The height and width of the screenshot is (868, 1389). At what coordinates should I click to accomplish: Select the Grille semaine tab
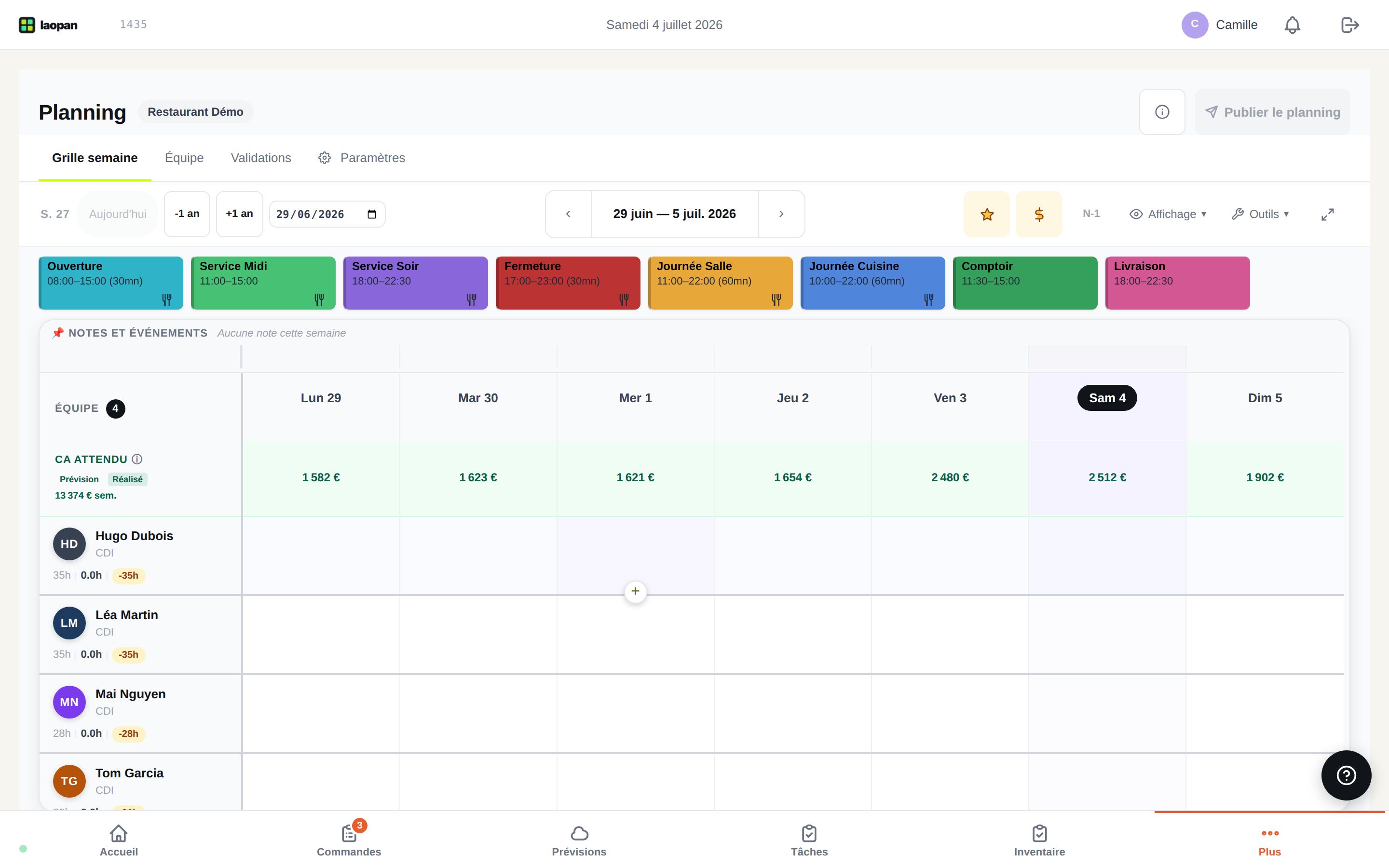point(95,158)
